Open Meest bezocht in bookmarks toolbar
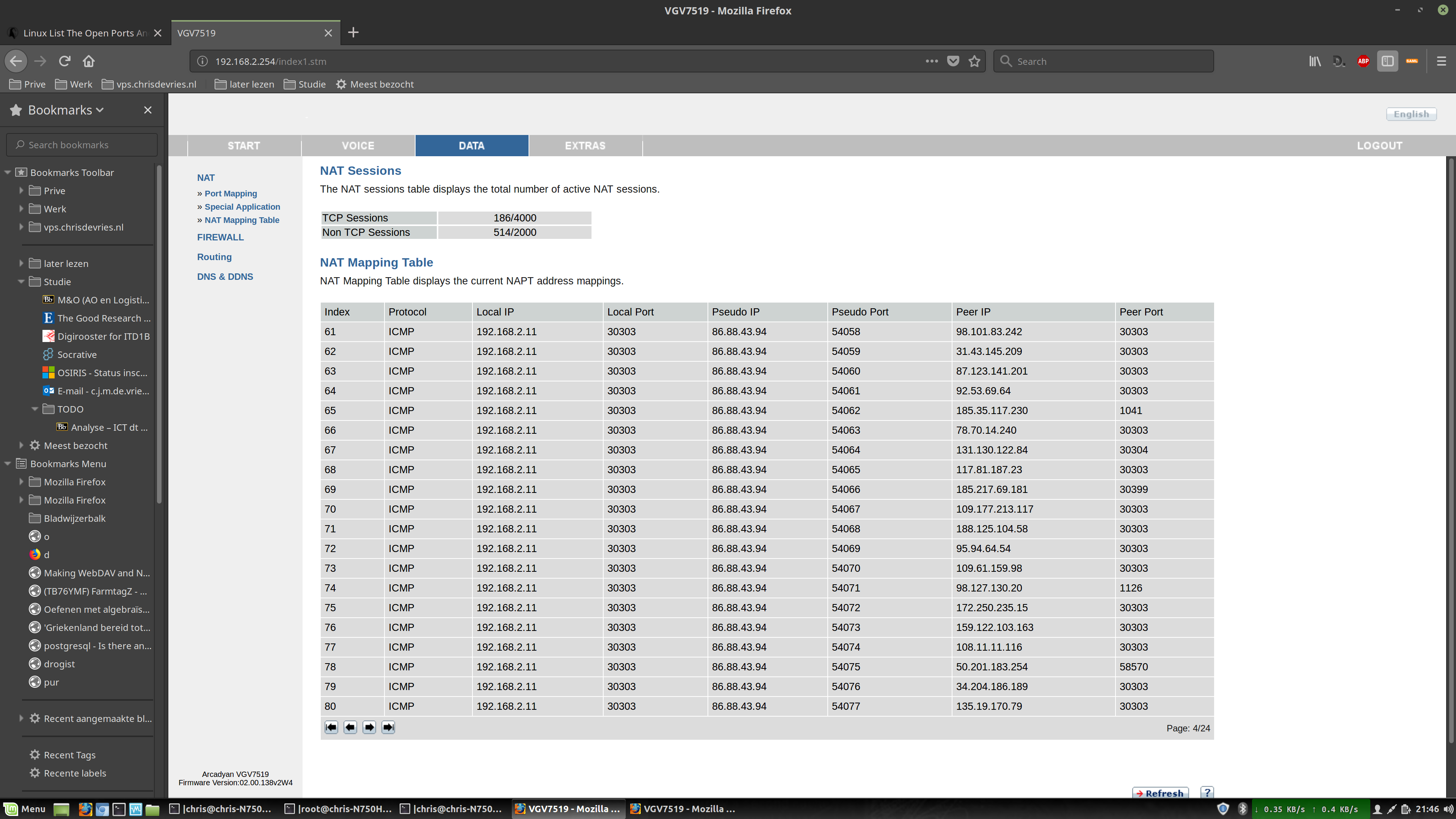 pyautogui.click(x=375, y=84)
